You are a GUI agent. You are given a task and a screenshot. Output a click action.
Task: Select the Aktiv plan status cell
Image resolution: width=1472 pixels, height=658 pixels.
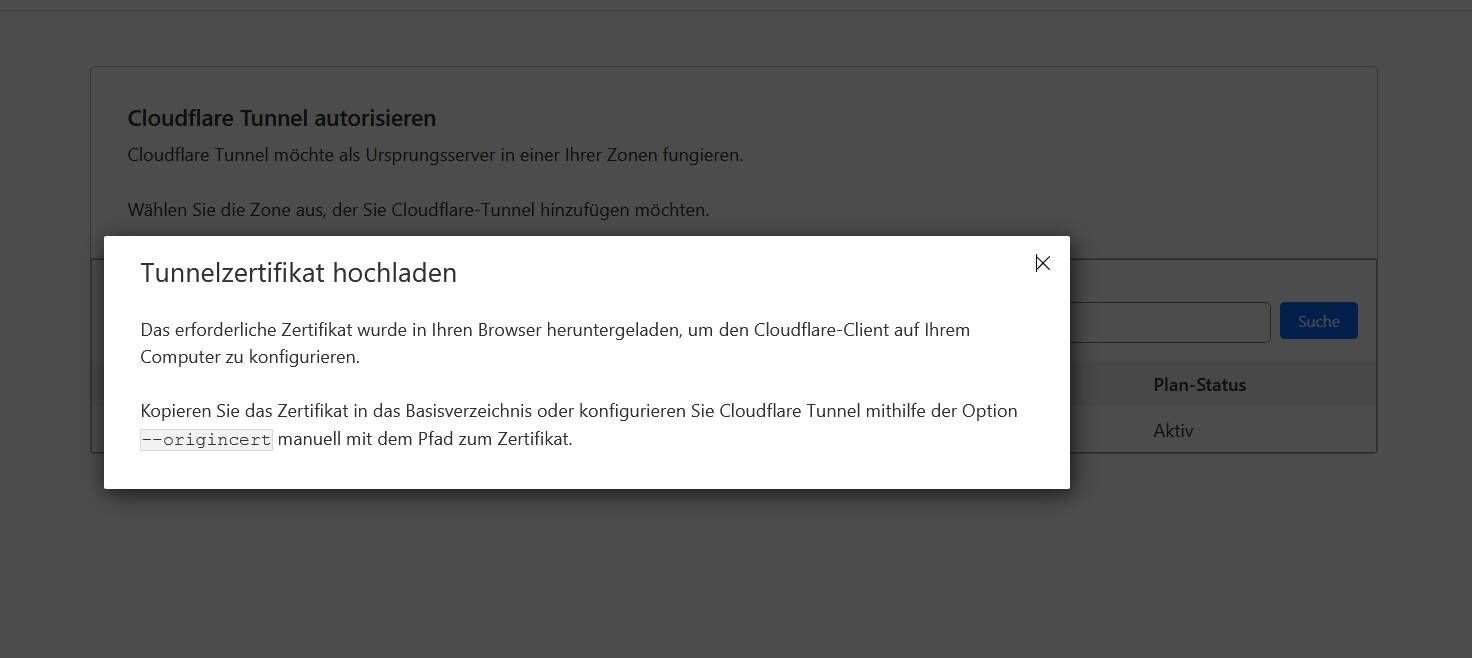(x=1173, y=431)
